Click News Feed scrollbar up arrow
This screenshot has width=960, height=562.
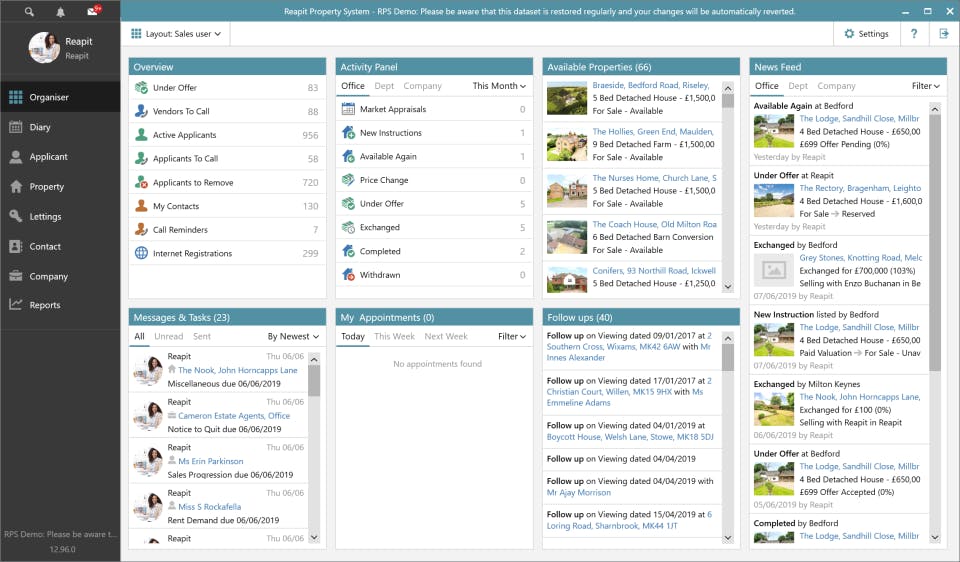pos(934,108)
